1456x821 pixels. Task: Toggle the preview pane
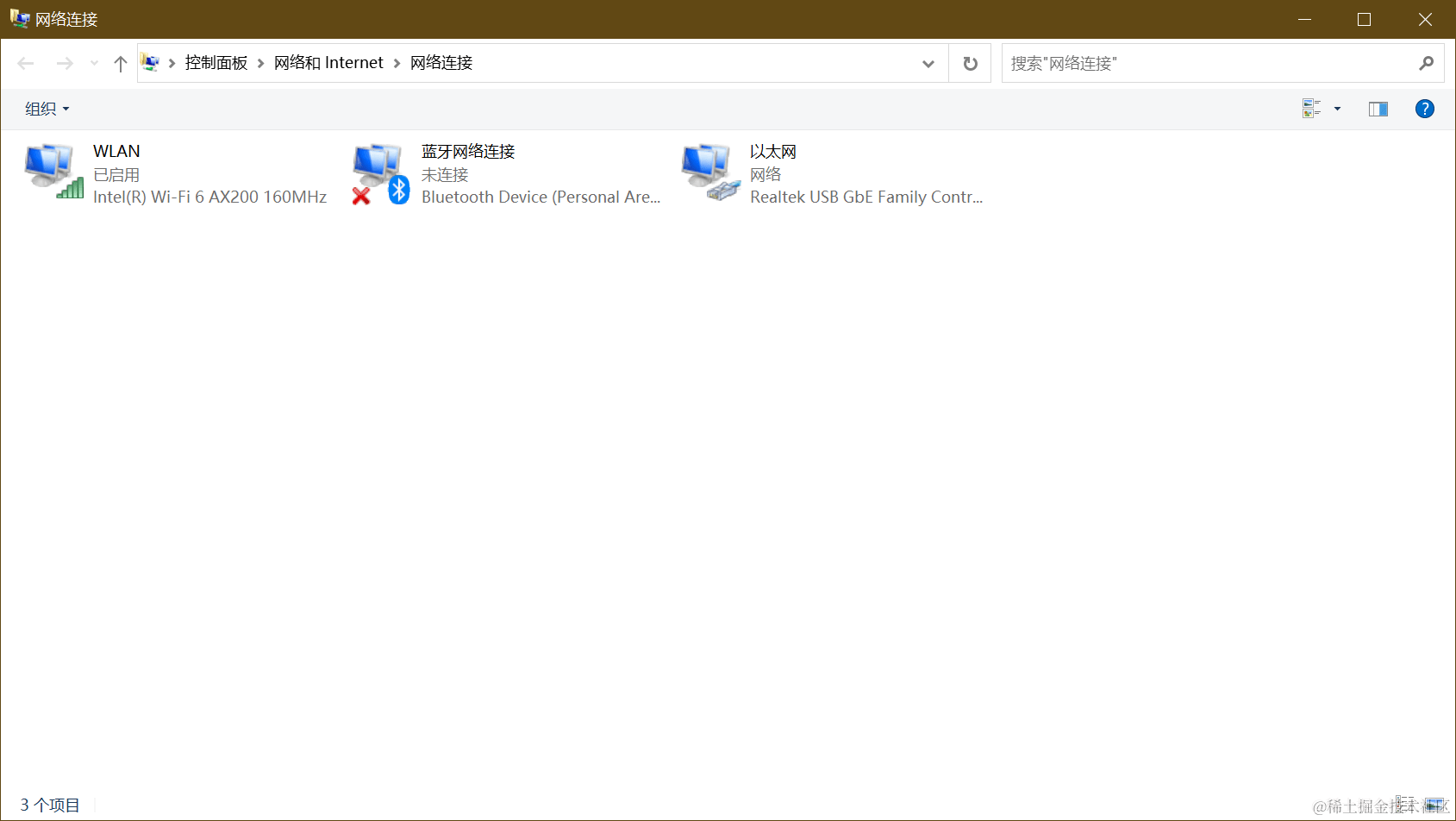click(1378, 109)
